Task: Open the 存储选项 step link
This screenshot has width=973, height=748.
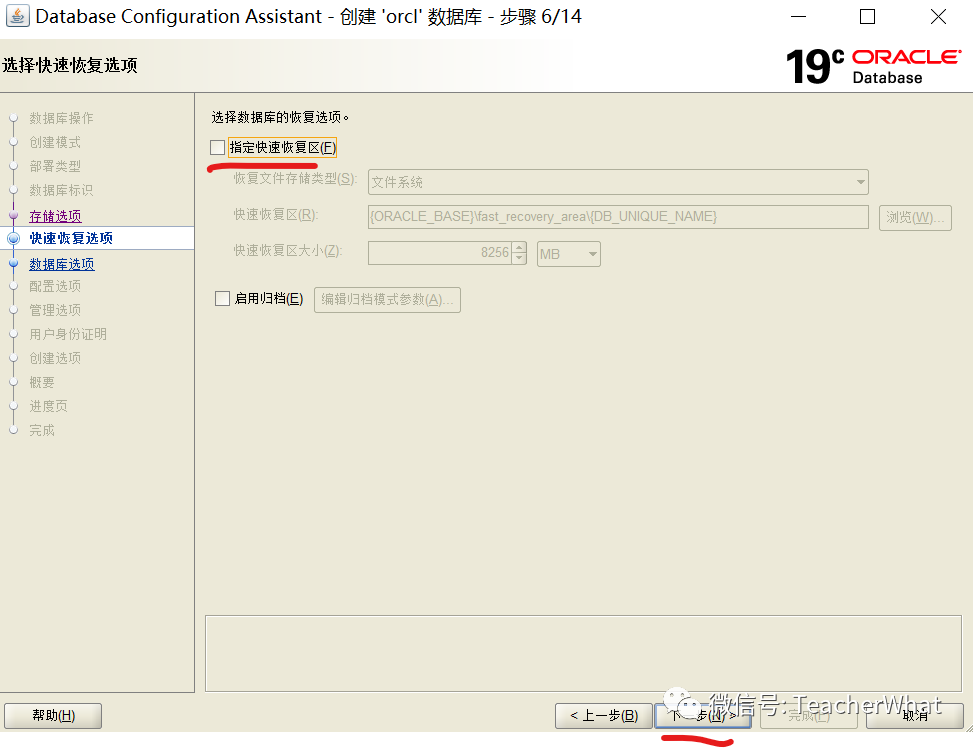Action: (x=55, y=216)
